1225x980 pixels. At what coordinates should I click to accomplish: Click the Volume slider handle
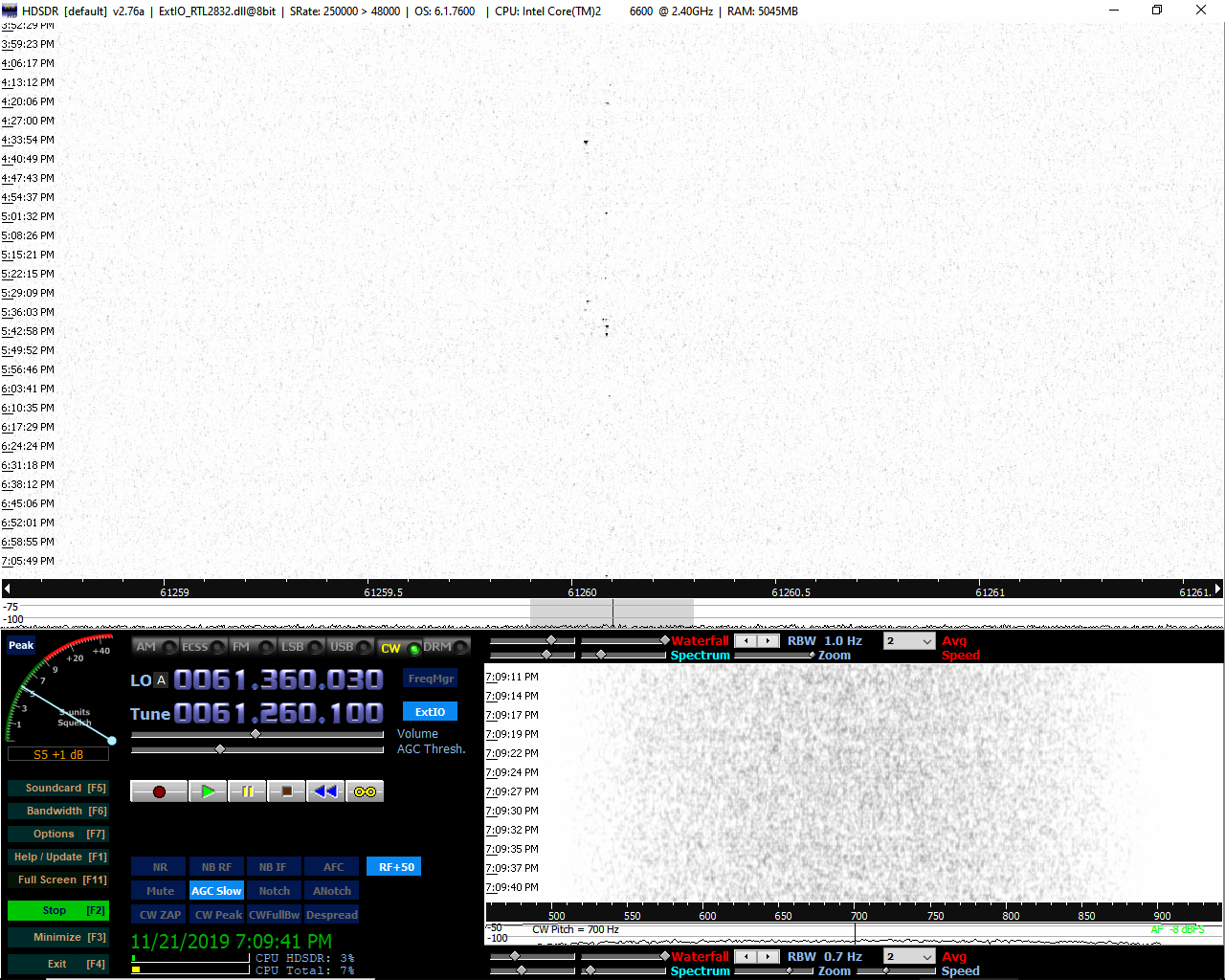click(256, 734)
